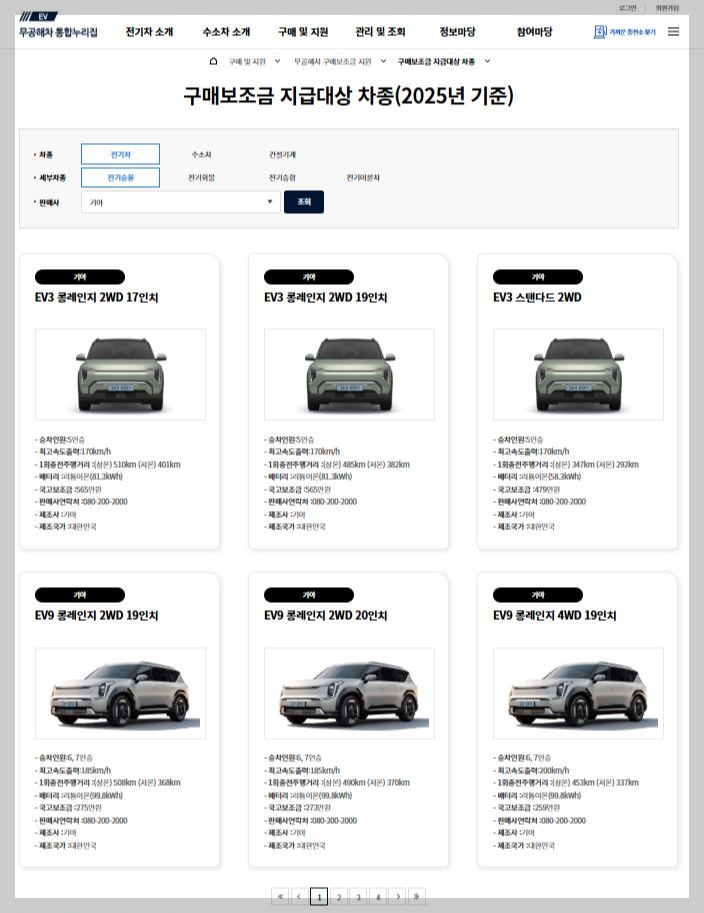Expand 구매보조금 지급대상 차종 breadcrumb chevron
704x913 pixels.
pos(487,61)
